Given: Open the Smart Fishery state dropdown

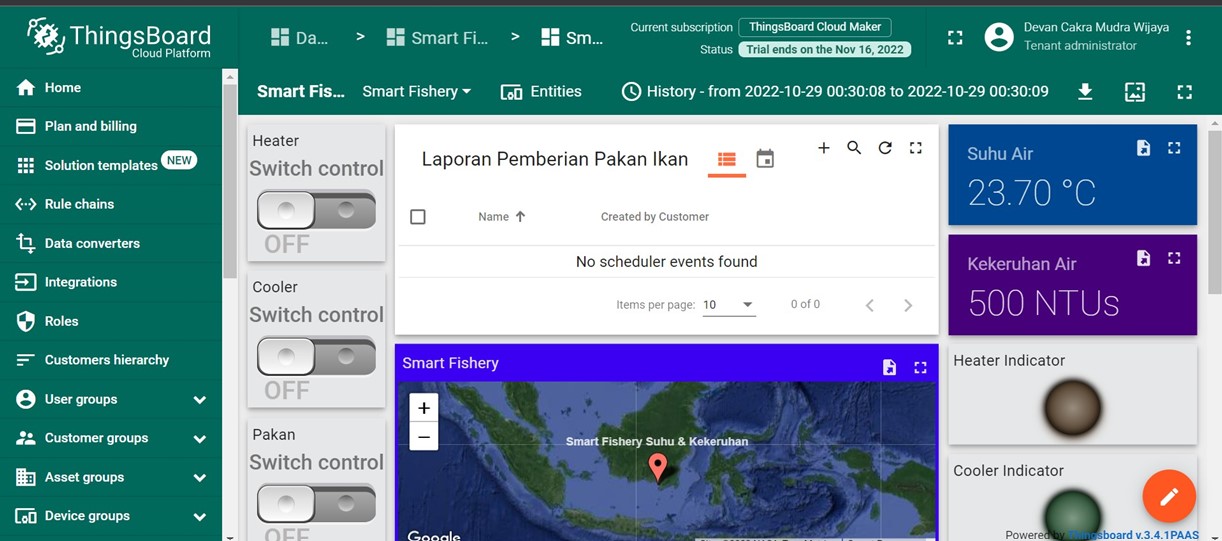Looking at the screenshot, I should pos(416,91).
